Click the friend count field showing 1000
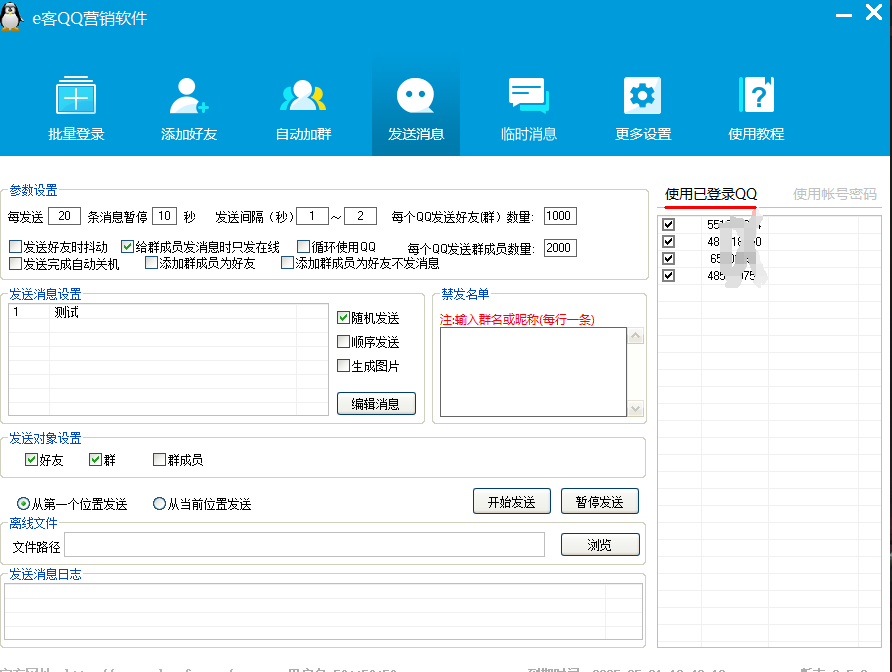This screenshot has width=892, height=672. coord(560,216)
